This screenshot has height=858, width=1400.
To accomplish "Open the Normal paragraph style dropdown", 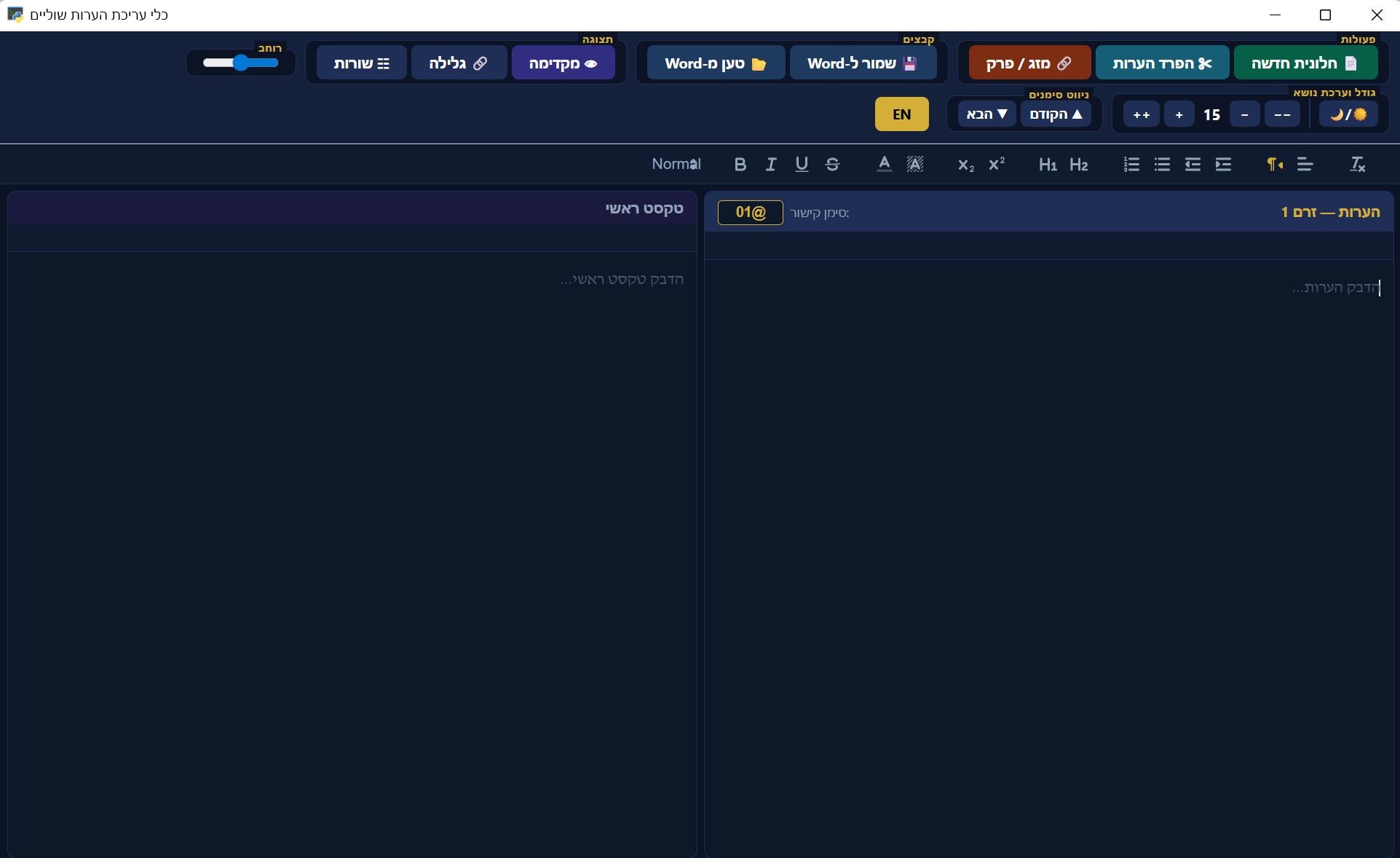I will (676, 165).
